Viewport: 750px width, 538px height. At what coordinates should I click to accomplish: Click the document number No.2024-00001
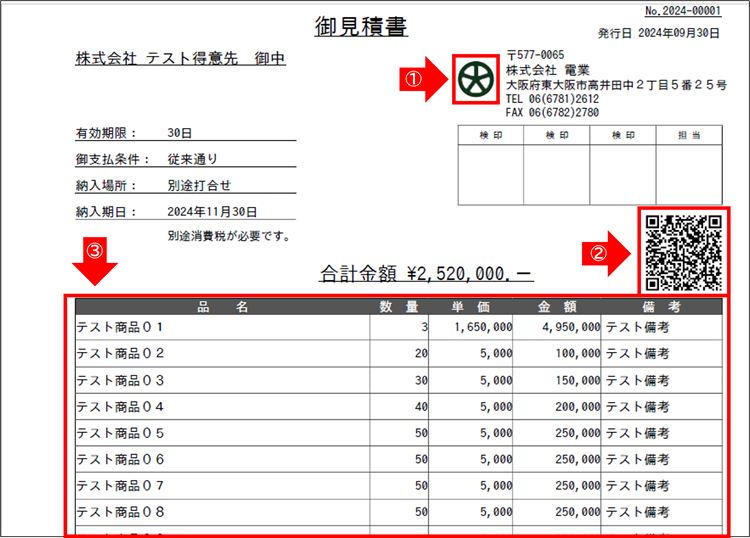[x=684, y=11]
